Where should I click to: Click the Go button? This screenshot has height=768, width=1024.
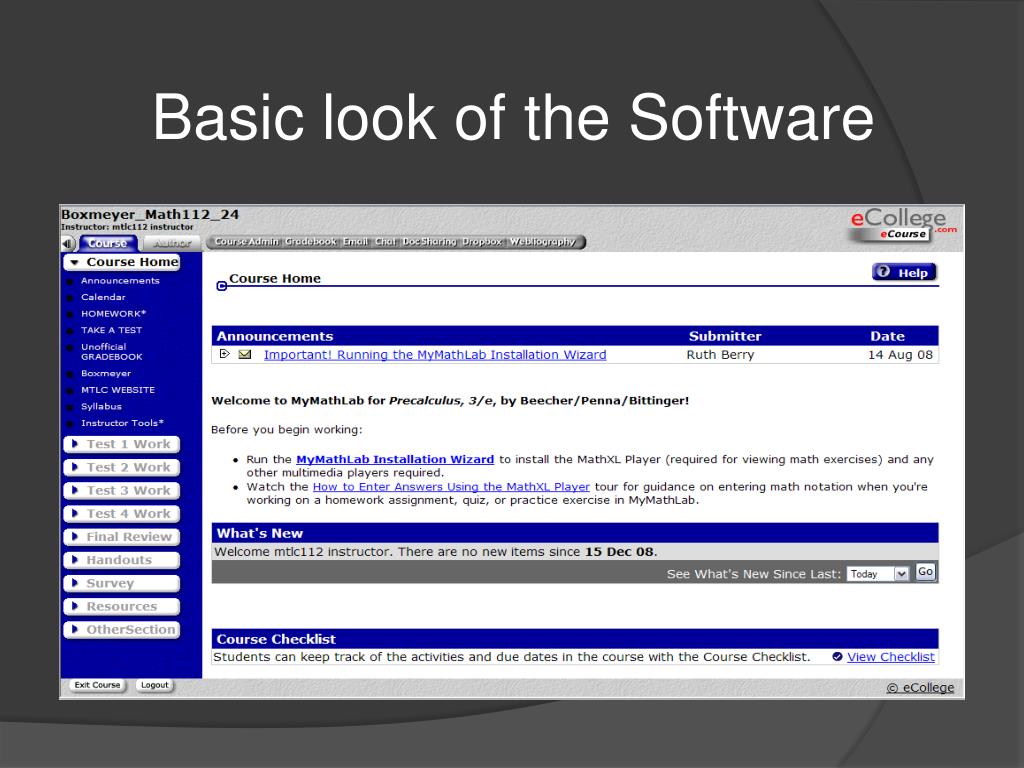[x=925, y=572]
